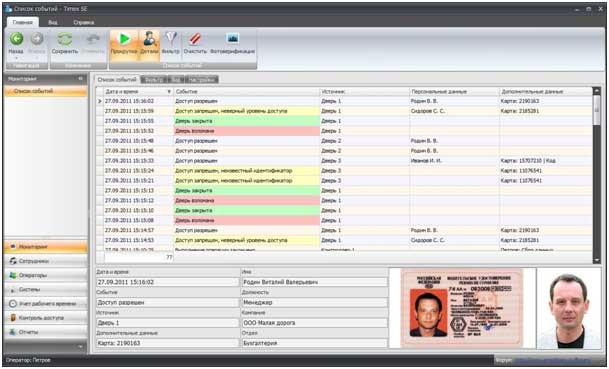
Task: Open the Вид content tab beside Настройки
Action: pyautogui.click(x=176, y=80)
